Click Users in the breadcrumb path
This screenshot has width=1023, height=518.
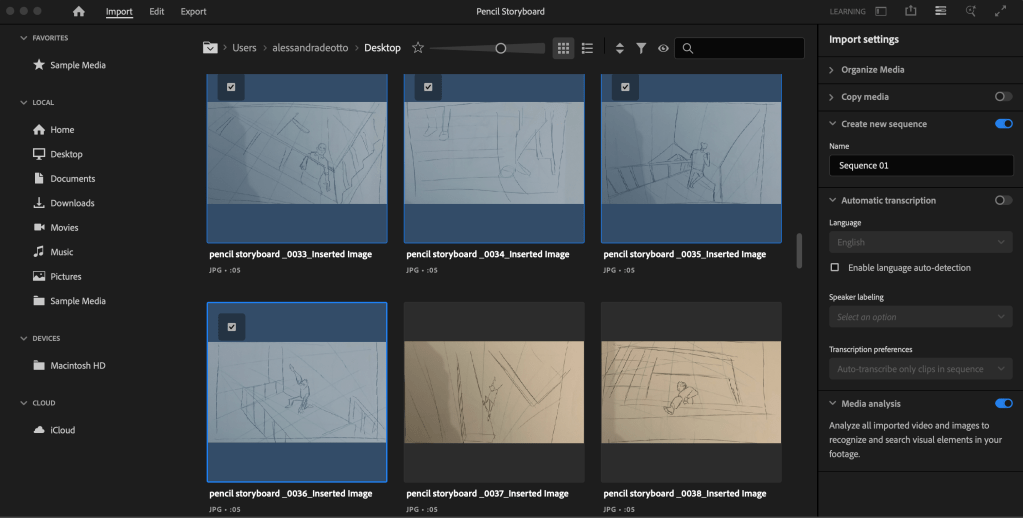(244, 48)
